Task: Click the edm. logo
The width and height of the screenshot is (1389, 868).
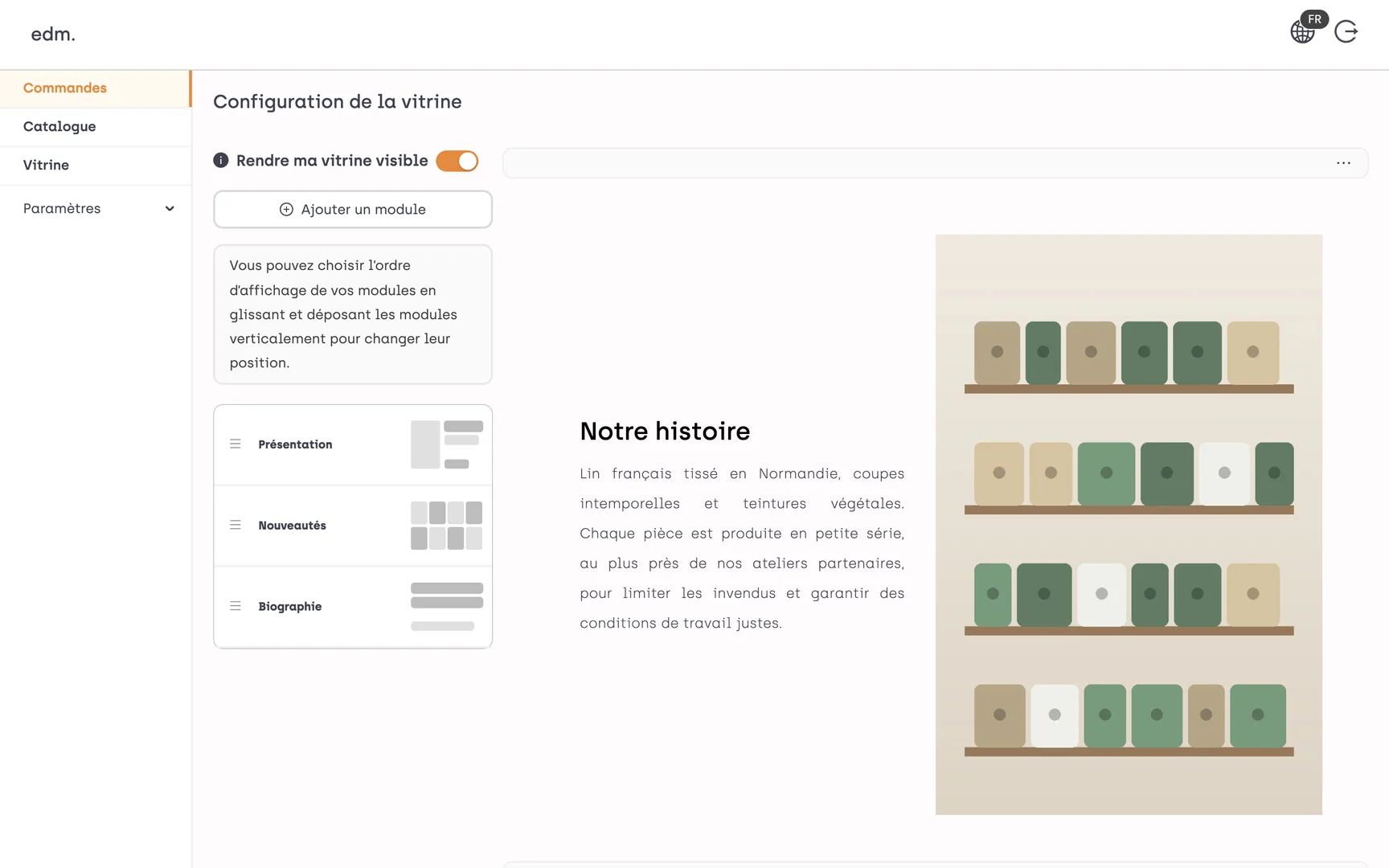Action: (x=53, y=34)
